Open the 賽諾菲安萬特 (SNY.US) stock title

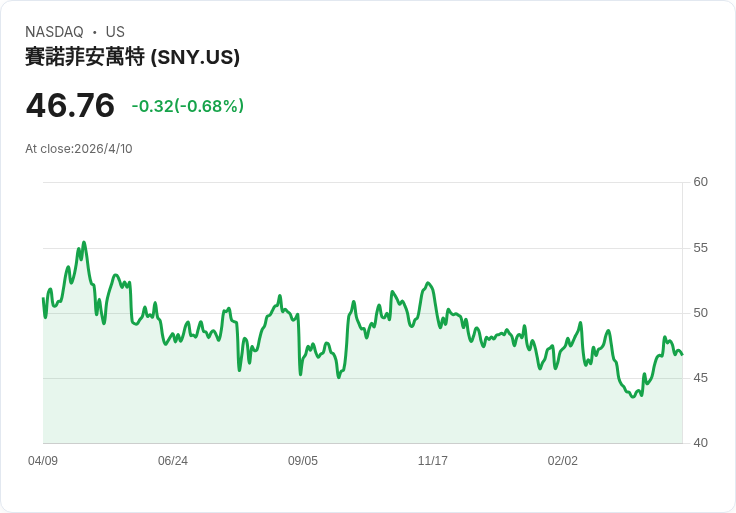(132, 57)
